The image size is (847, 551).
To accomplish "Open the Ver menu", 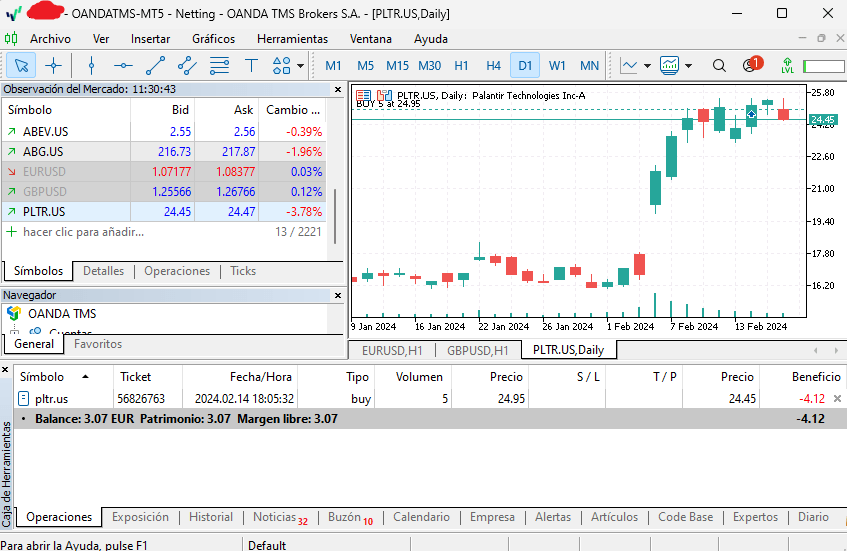I will click(x=101, y=39).
